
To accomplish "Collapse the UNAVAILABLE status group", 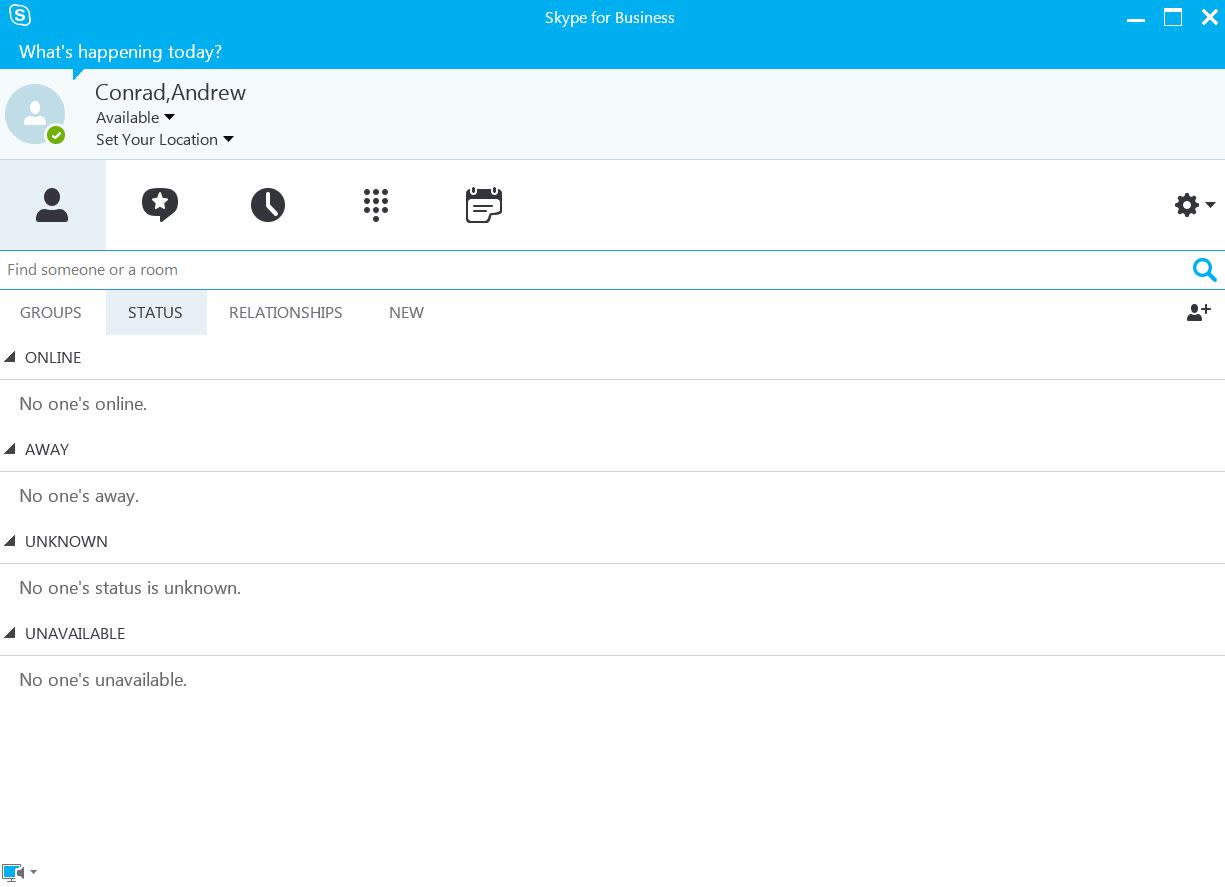I will (x=10, y=632).
